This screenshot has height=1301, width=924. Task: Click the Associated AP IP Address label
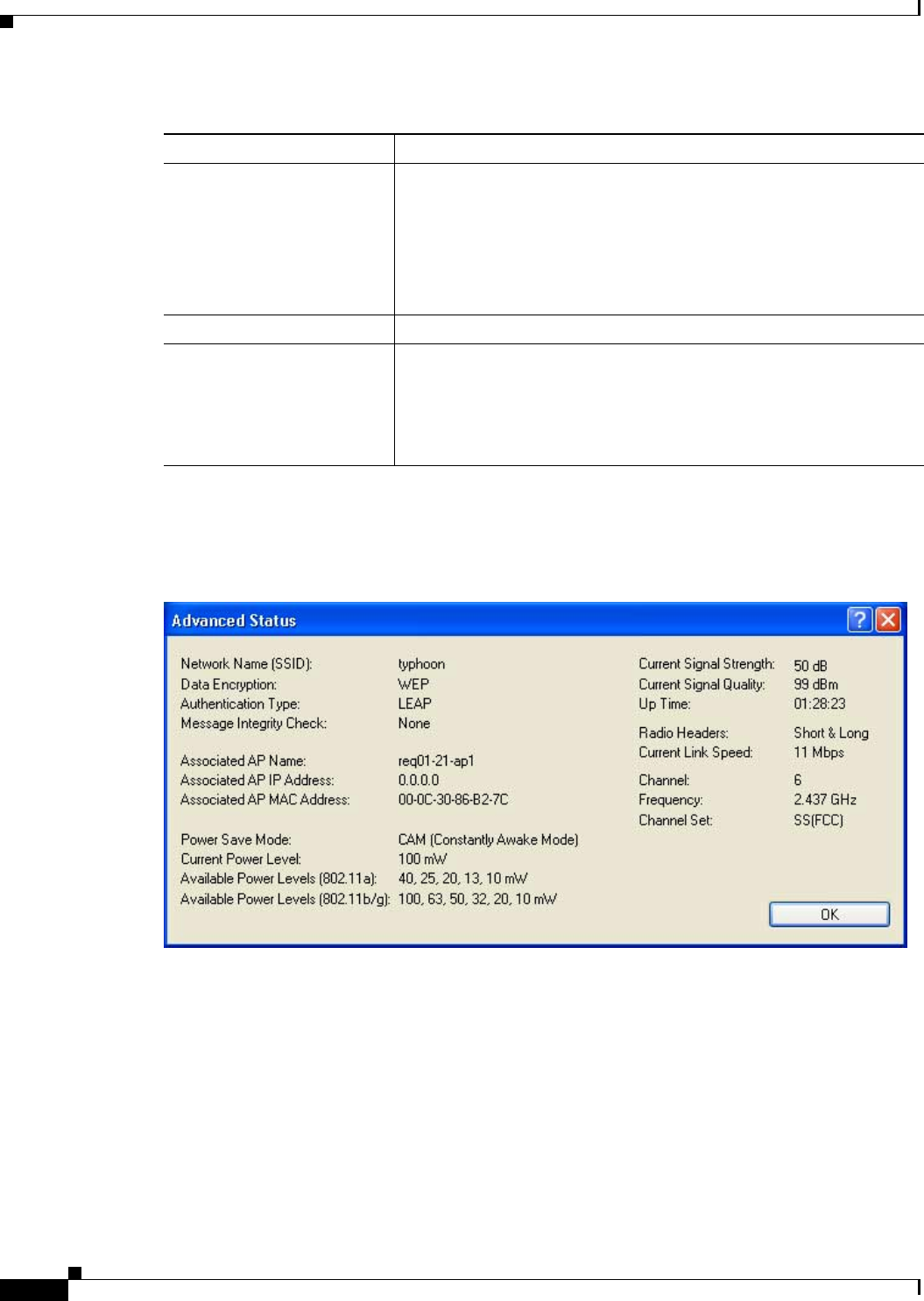point(257,780)
